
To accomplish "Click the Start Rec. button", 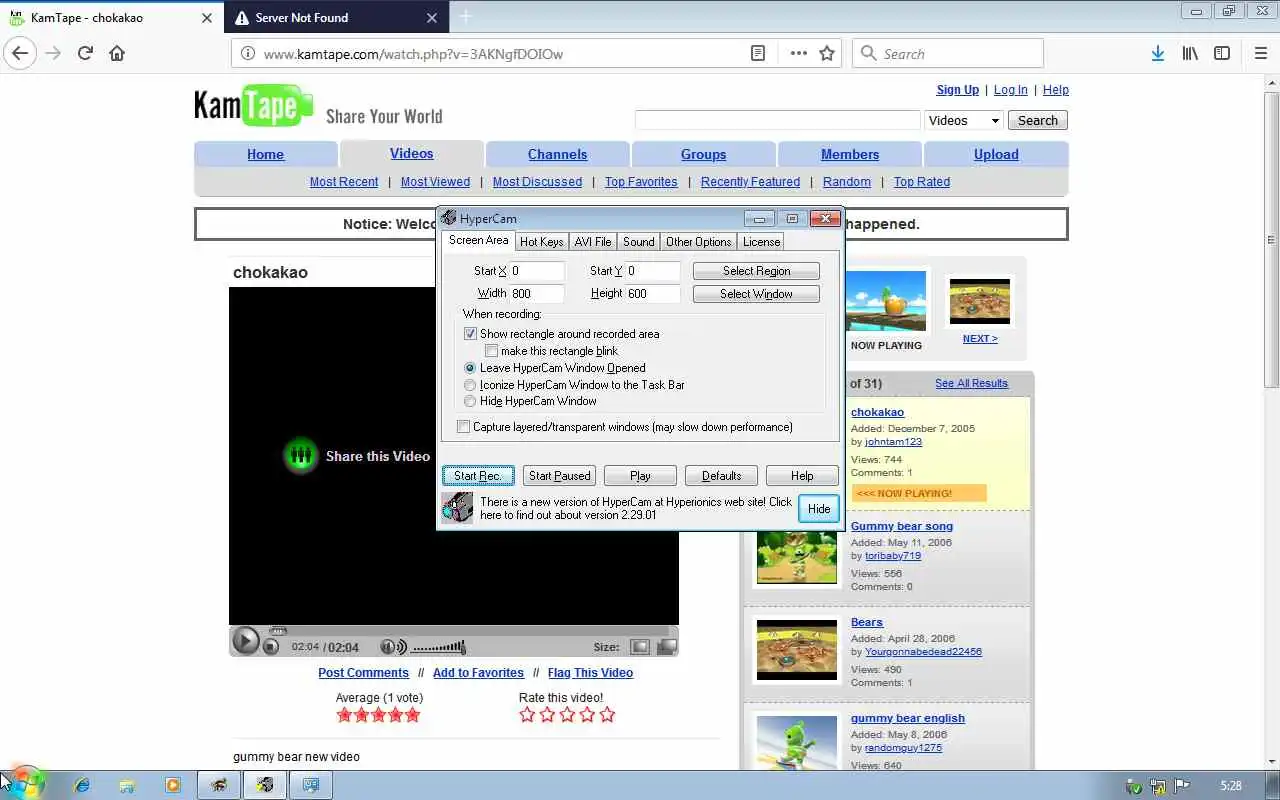I will 478,476.
